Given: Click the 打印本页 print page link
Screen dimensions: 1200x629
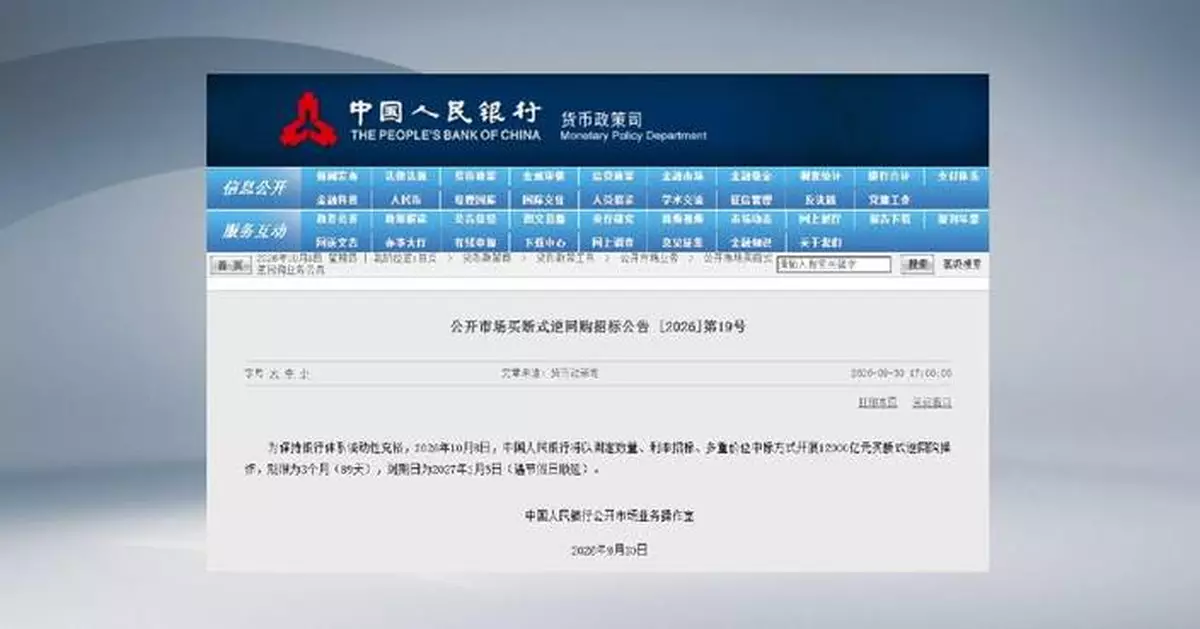Looking at the screenshot, I should pyautogui.click(x=877, y=402).
